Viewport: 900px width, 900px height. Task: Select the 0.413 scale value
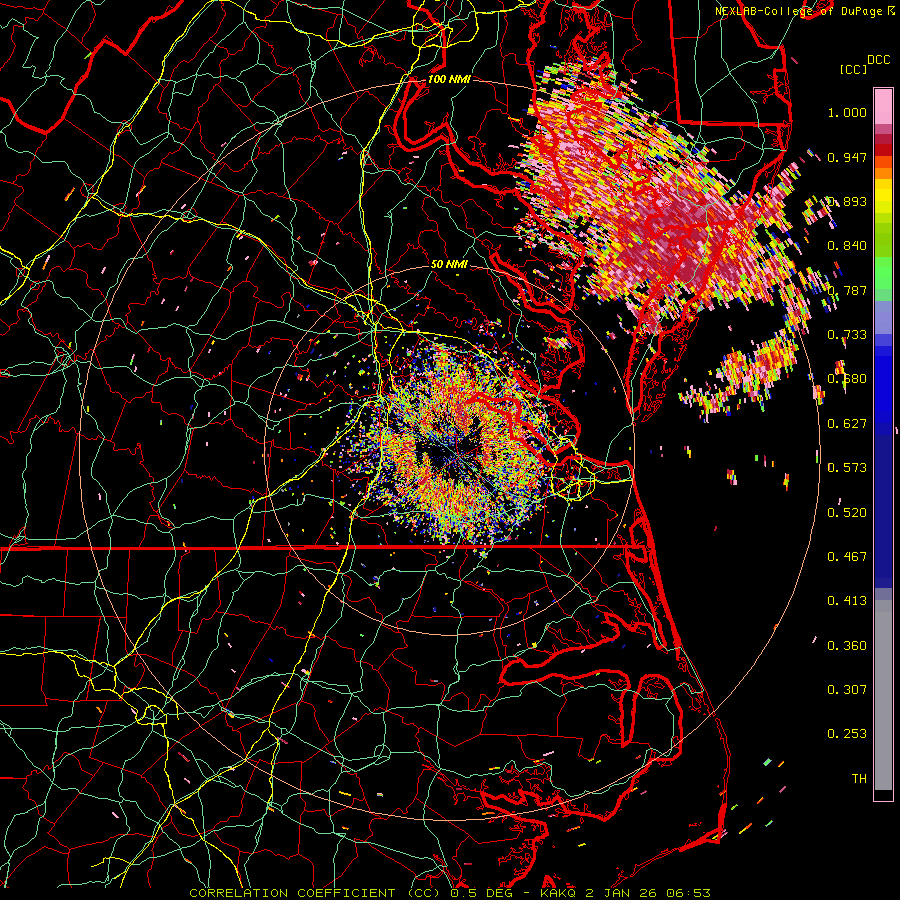pyautogui.click(x=847, y=601)
